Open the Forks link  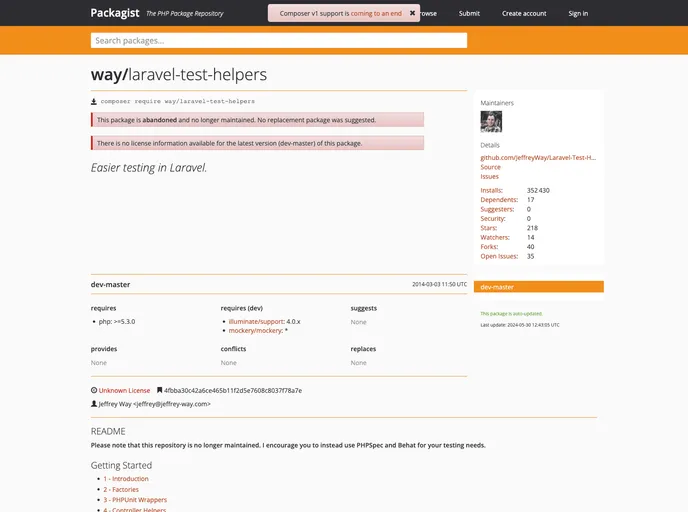(x=489, y=247)
